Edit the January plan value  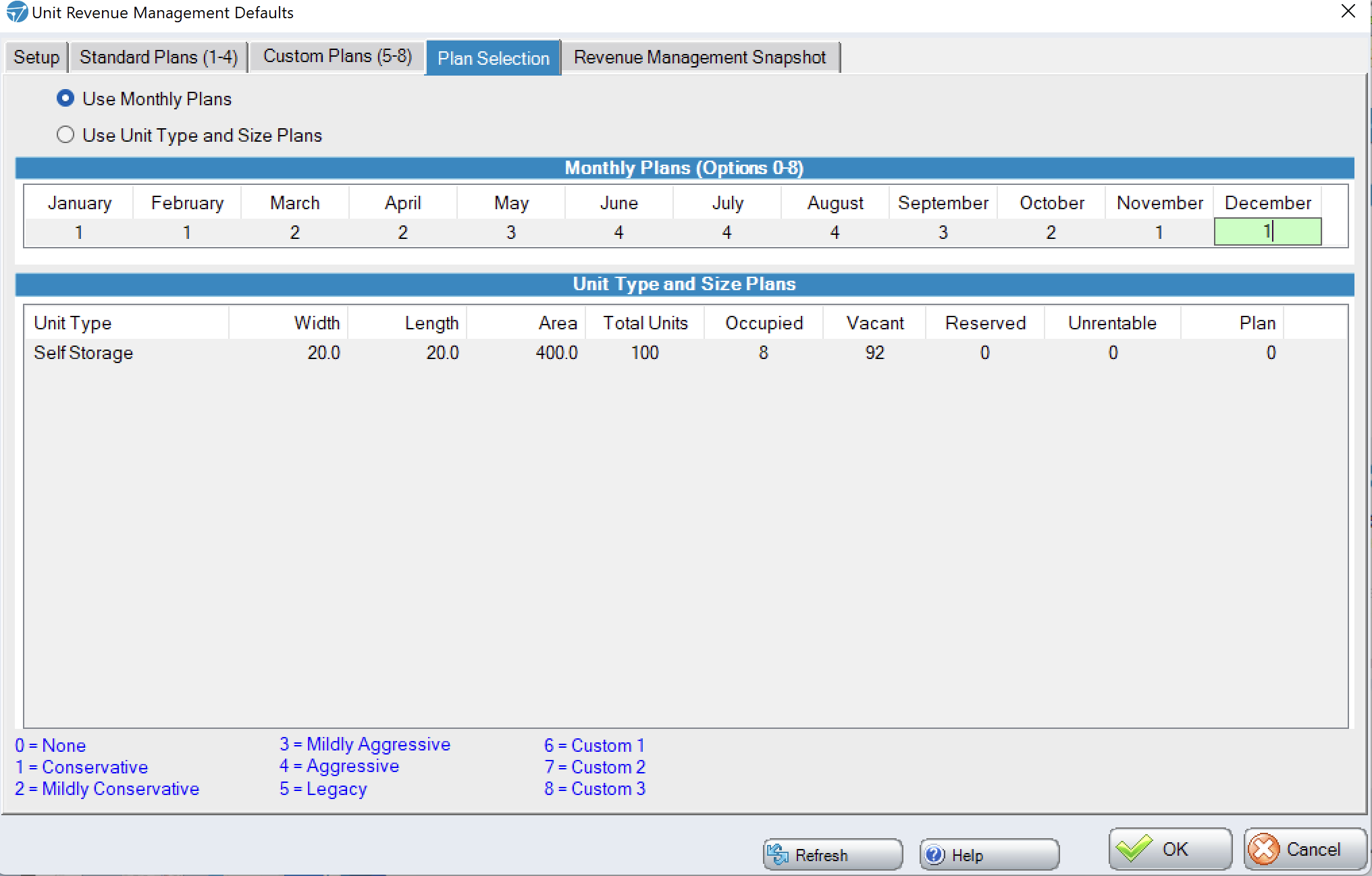tap(79, 233)
